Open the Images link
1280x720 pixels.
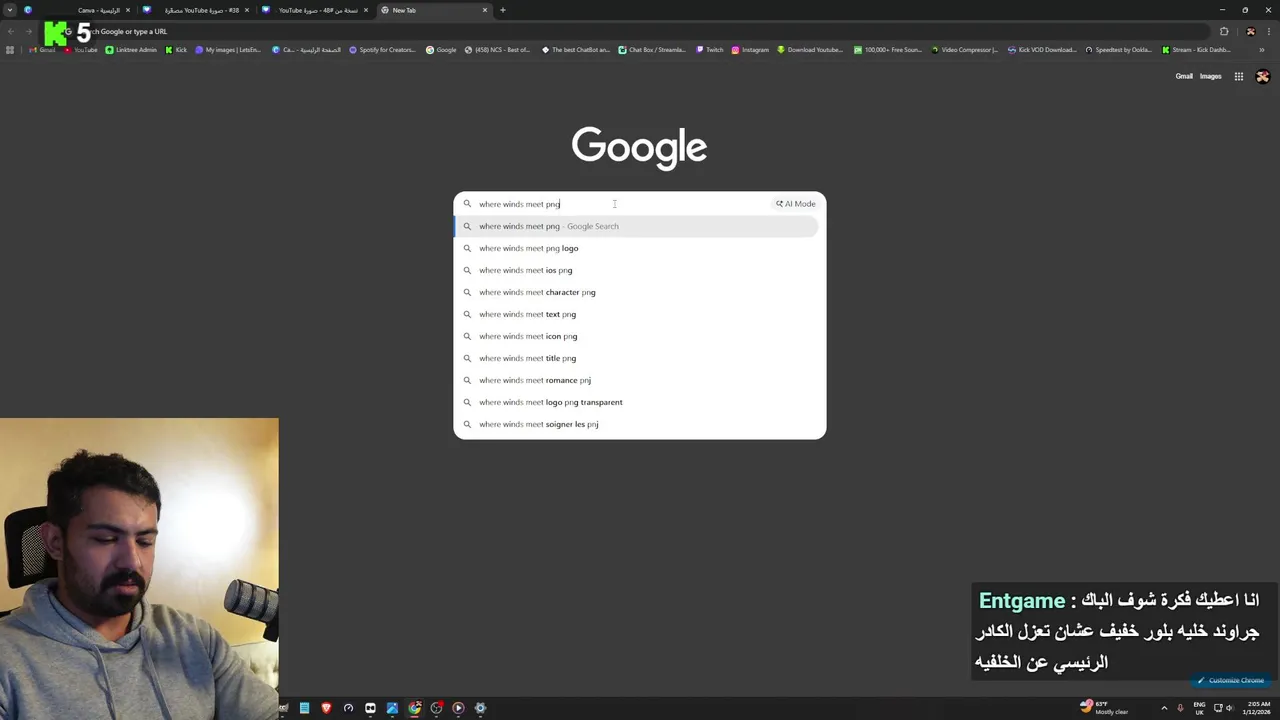1211,76
